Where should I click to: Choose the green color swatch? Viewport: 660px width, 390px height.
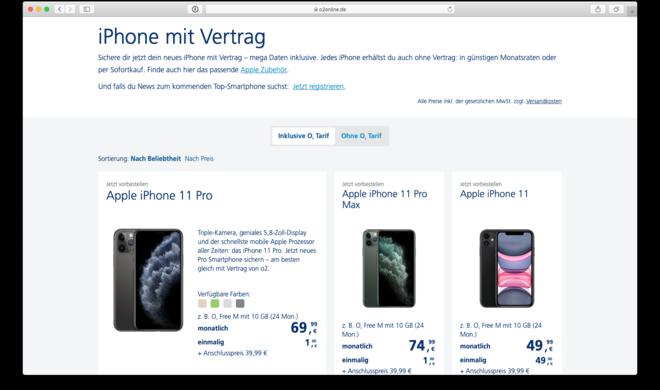click(x=215, y=303)
